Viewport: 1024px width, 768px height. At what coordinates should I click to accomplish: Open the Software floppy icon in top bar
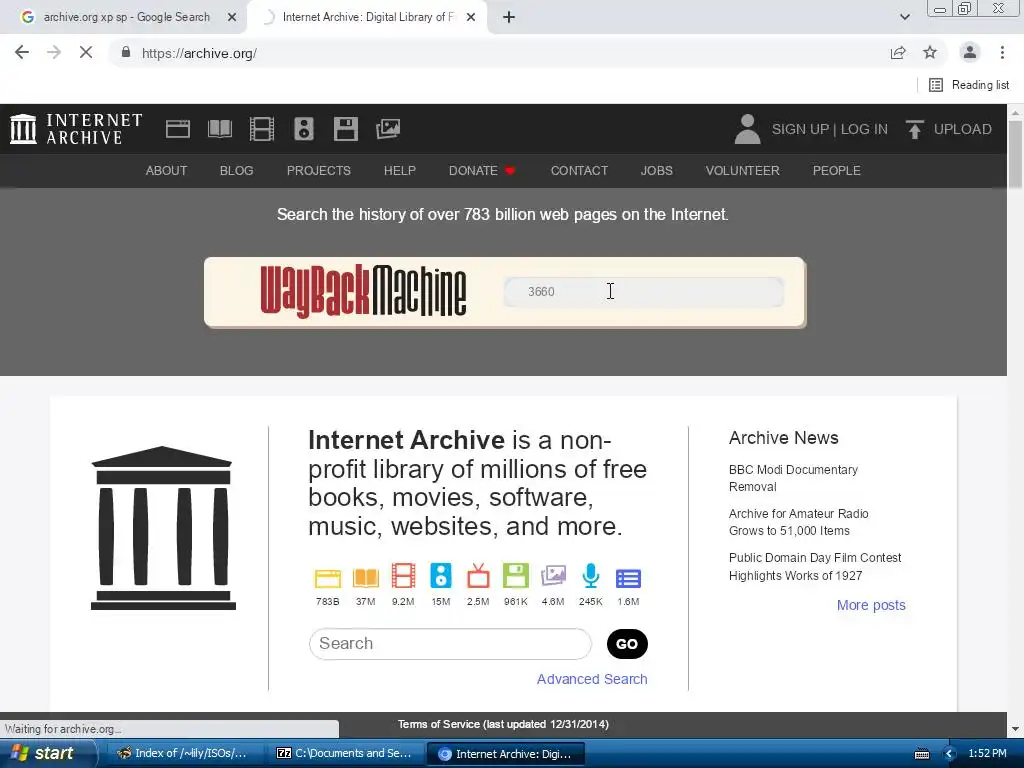pyautogui.click(x=345, y=129)
